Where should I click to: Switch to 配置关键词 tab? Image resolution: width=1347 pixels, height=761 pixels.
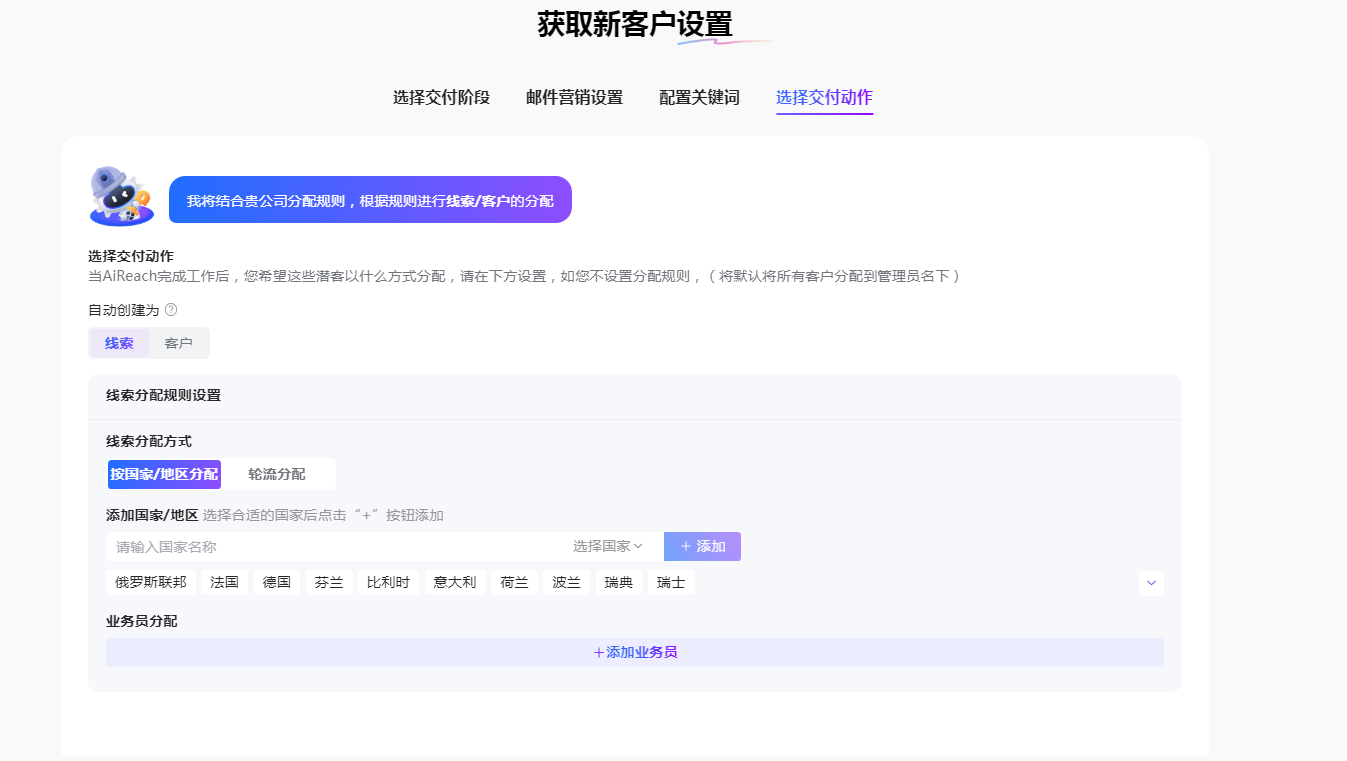click(699, 97)
